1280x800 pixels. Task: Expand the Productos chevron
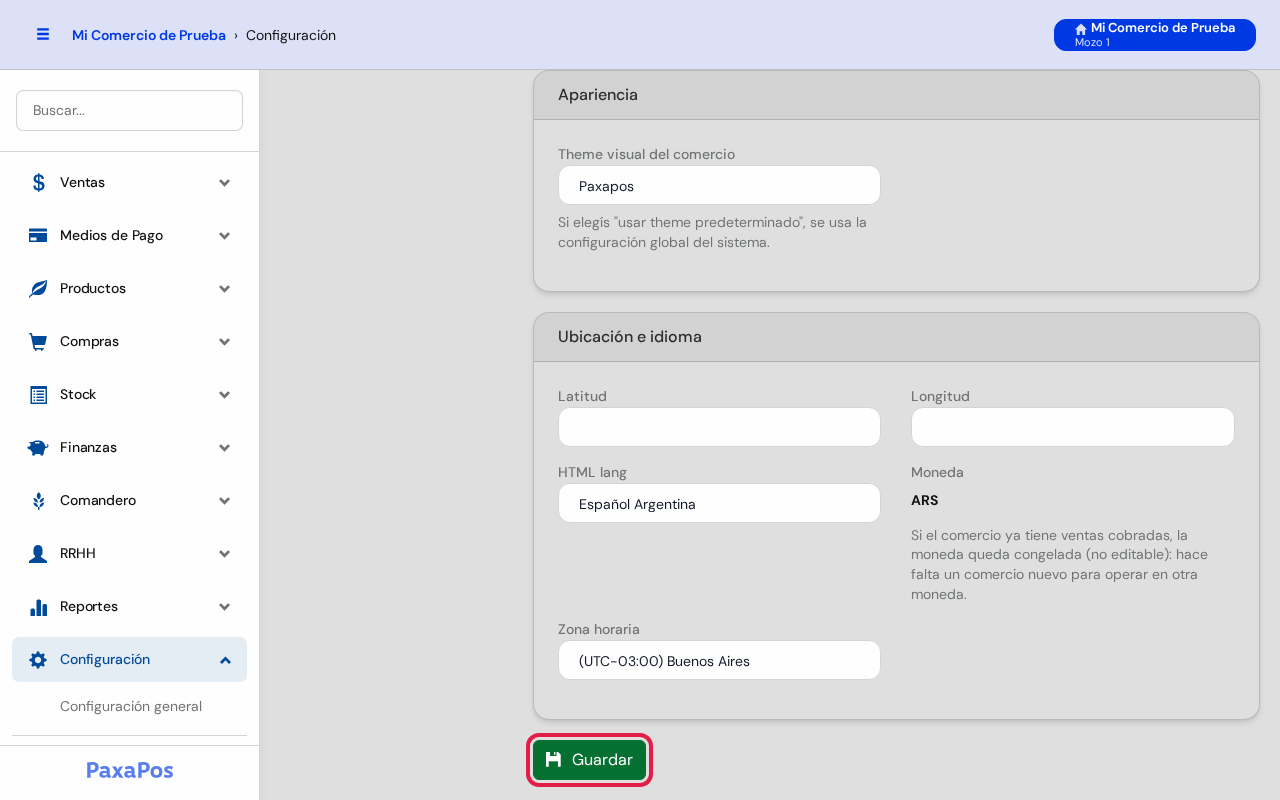coord(225,289)
